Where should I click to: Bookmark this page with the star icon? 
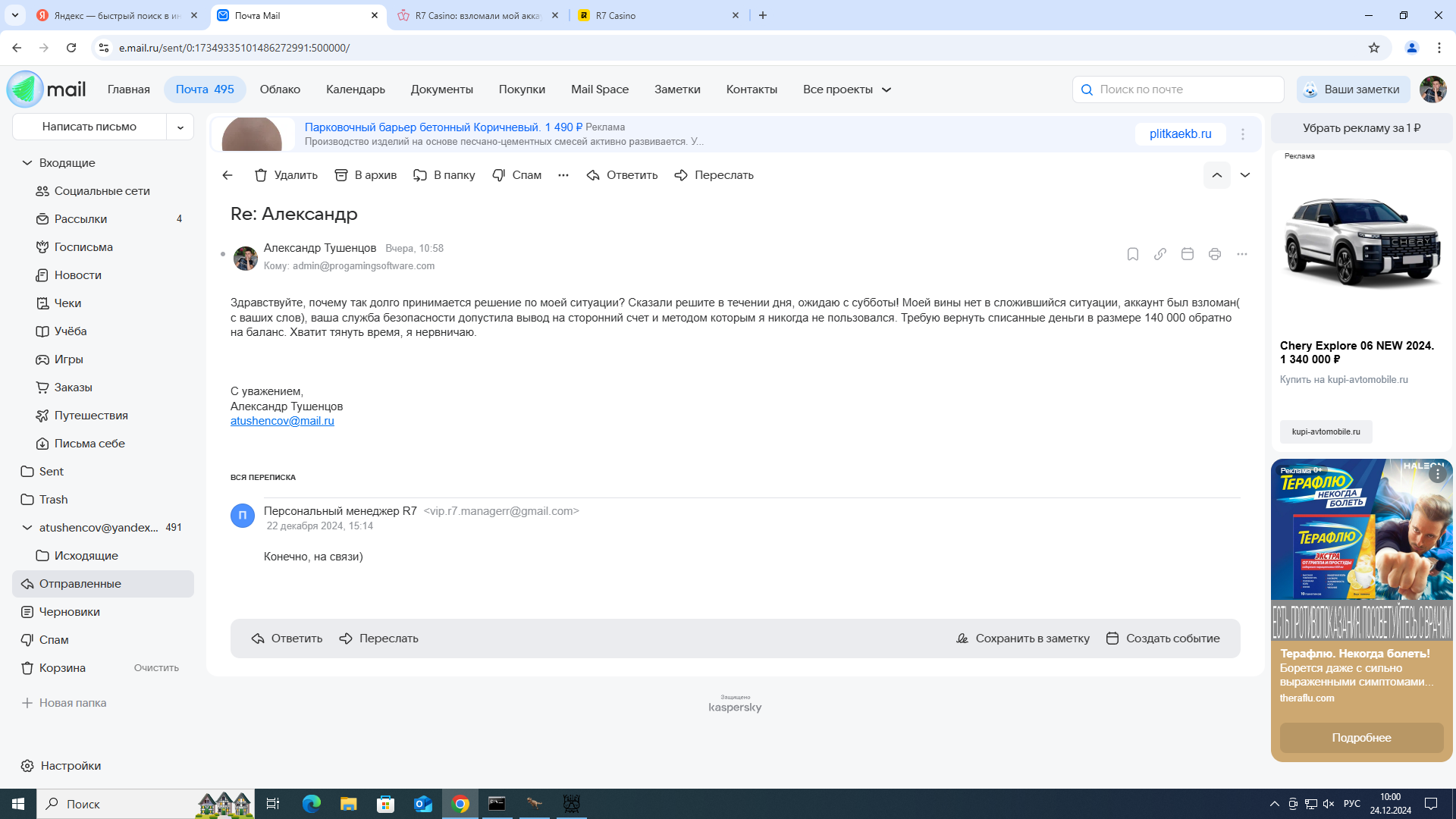pos(1374,48)
